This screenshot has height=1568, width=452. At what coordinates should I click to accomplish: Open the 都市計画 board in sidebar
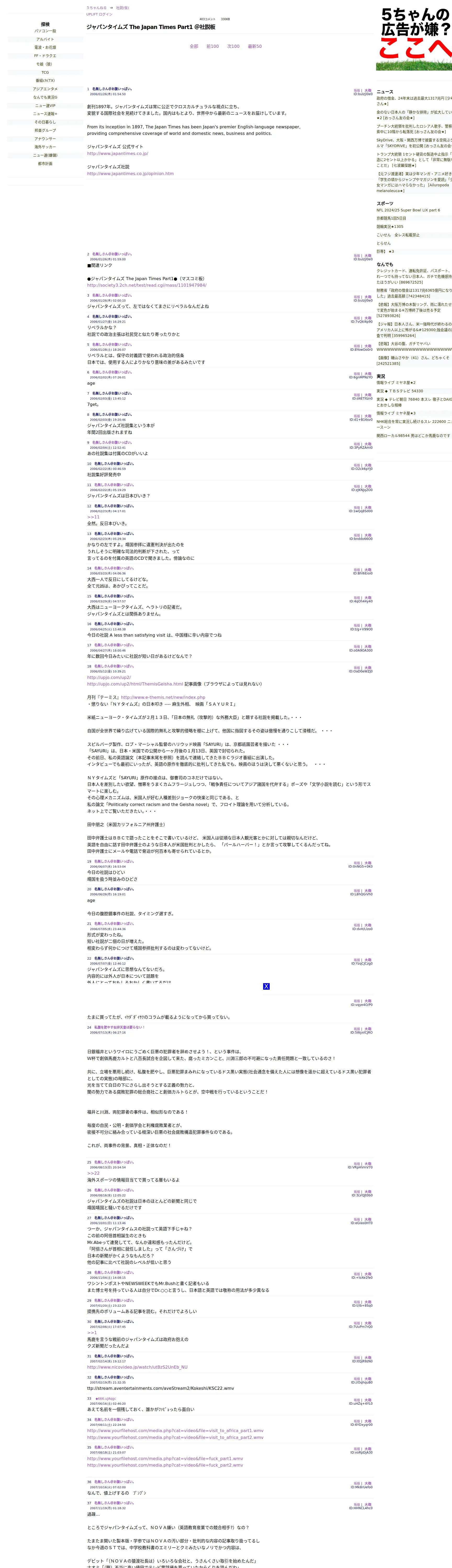click(45, 164)
